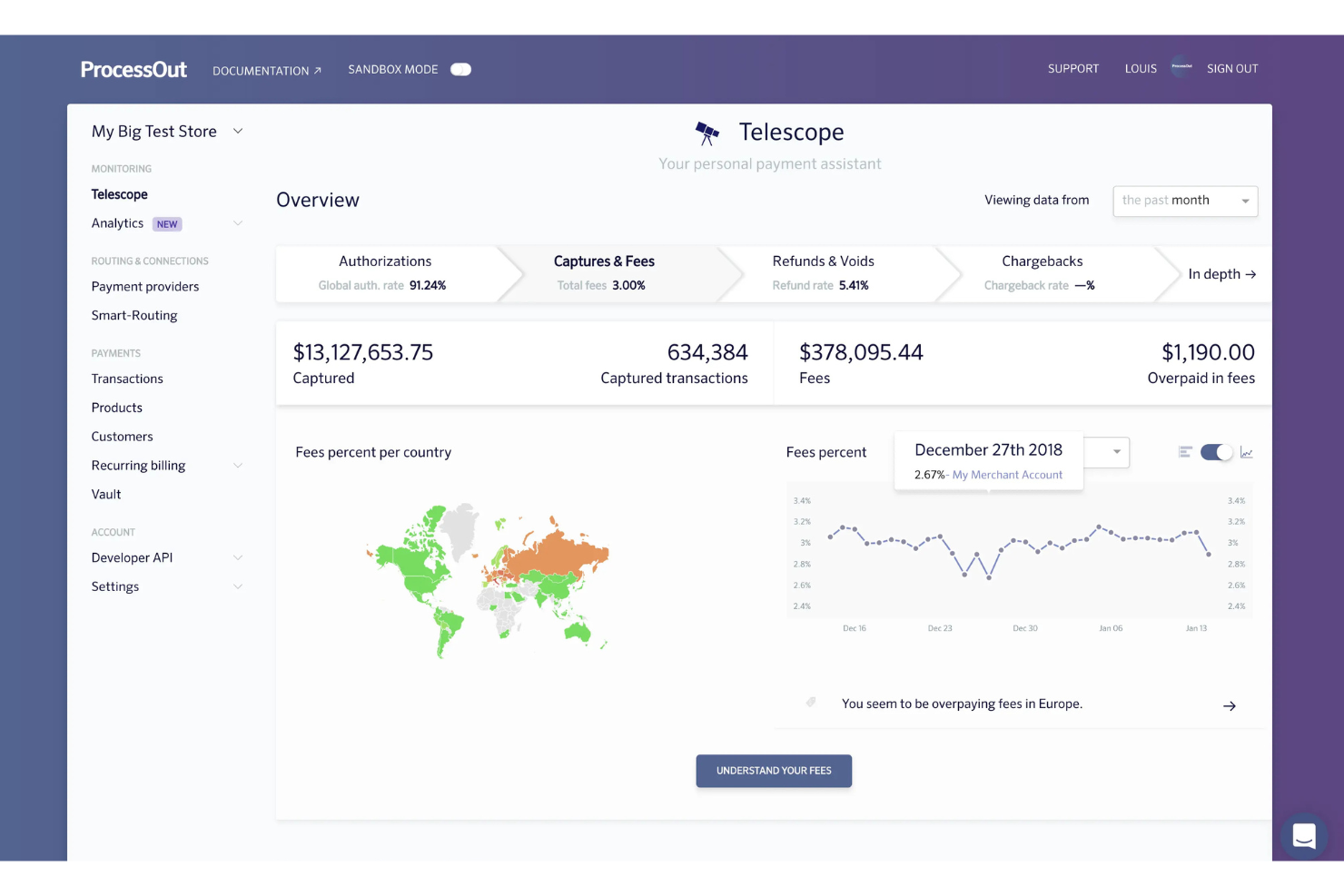The width and height of the screenshot is (1344, 896).
Task: Expand Recurring billing chevron
Action: (238, 466)
